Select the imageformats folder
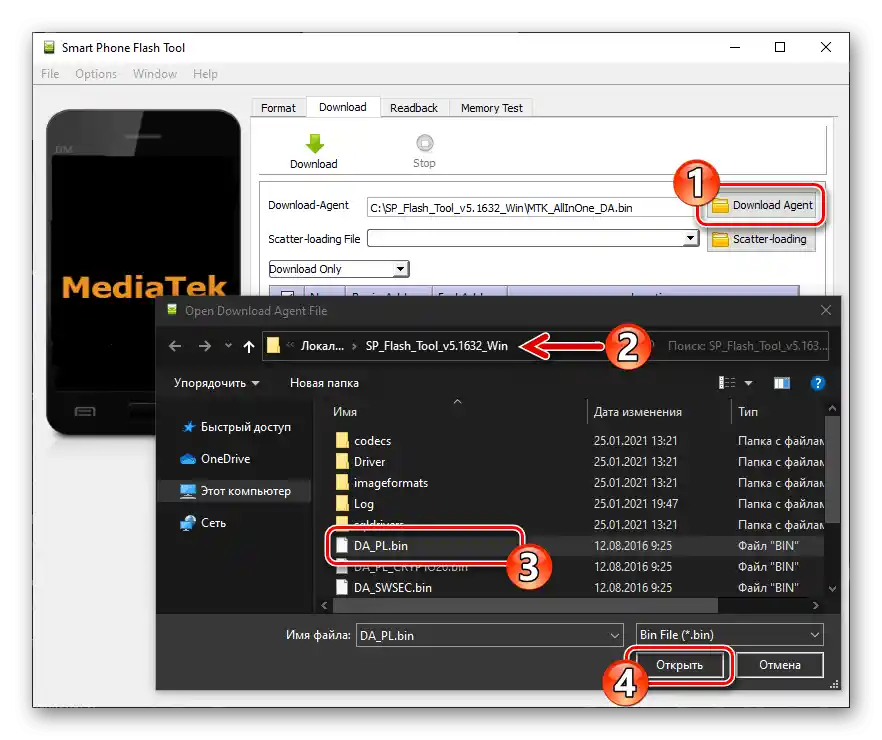Image resolution: width=882 pixels, height=740 pixels. pyautogui.click(x=390, y=483)
